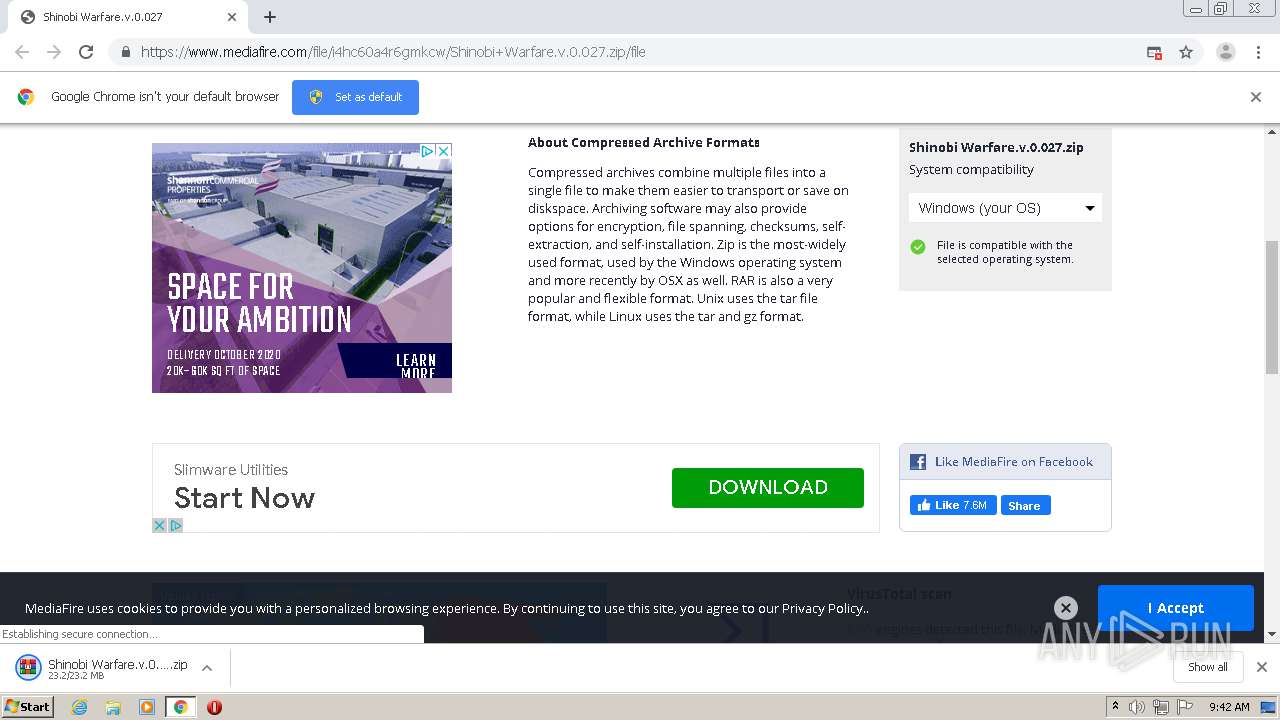Click the 9:42 AM system clock
Image resolution: width=1280 pixels, height=720 pixels.
(1229, 707)
